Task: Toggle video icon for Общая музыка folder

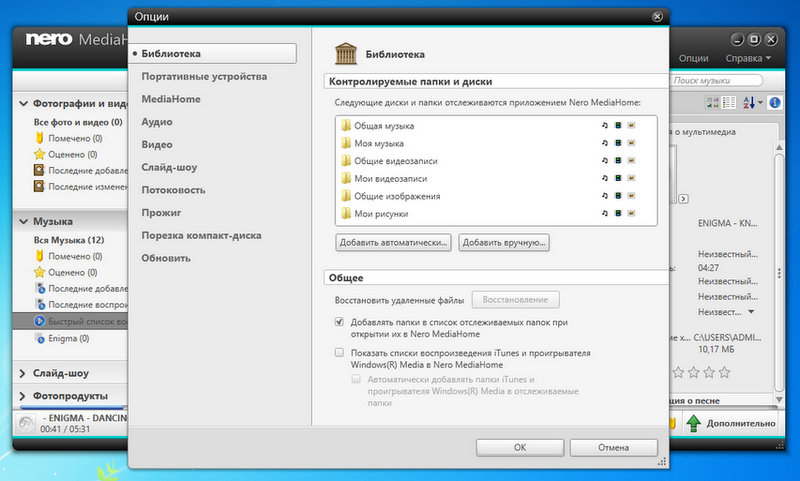Action: pos(618,125)
